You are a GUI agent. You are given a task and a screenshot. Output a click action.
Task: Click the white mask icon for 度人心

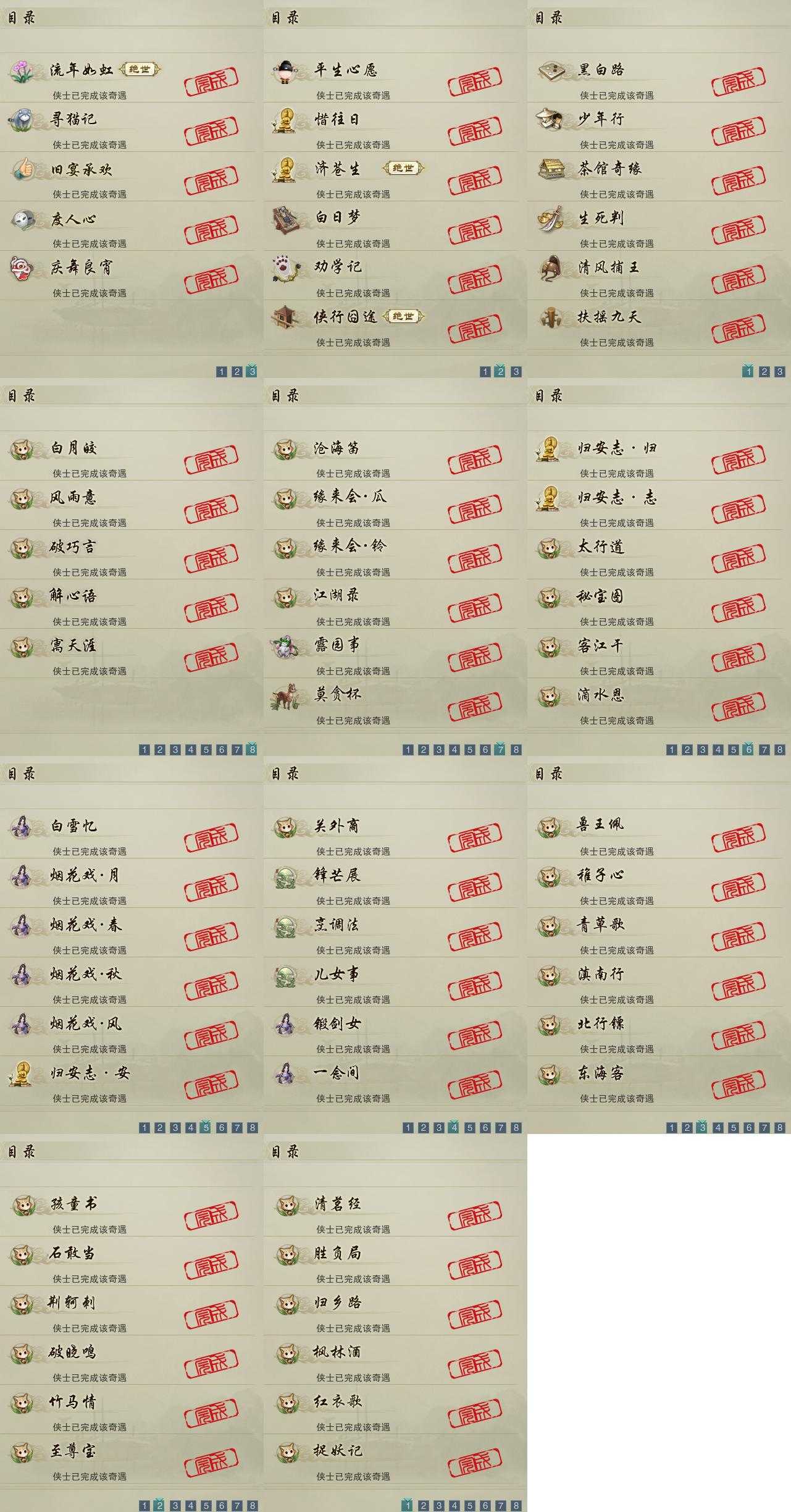[x=23, y=218]
